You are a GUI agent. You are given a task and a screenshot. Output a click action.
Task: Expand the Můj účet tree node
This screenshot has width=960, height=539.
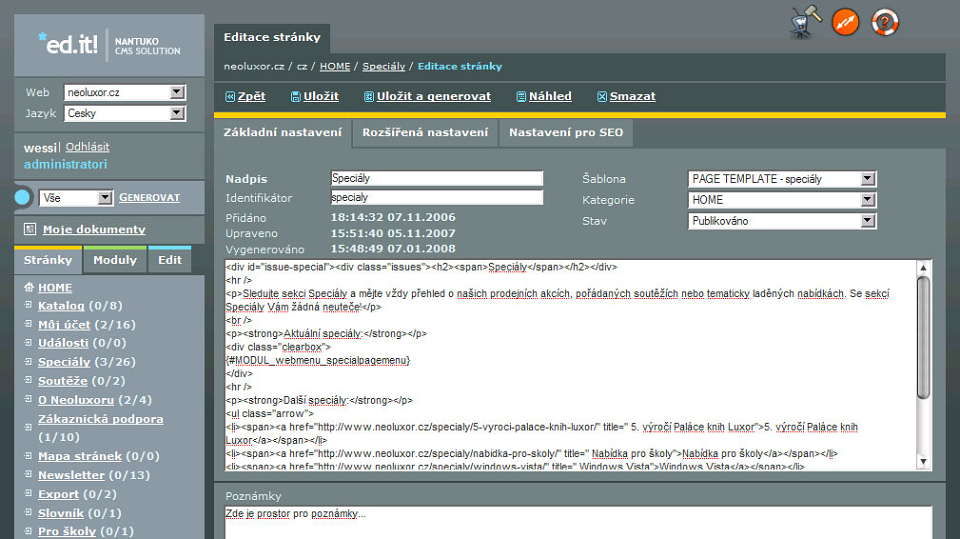tap(28, 323)
